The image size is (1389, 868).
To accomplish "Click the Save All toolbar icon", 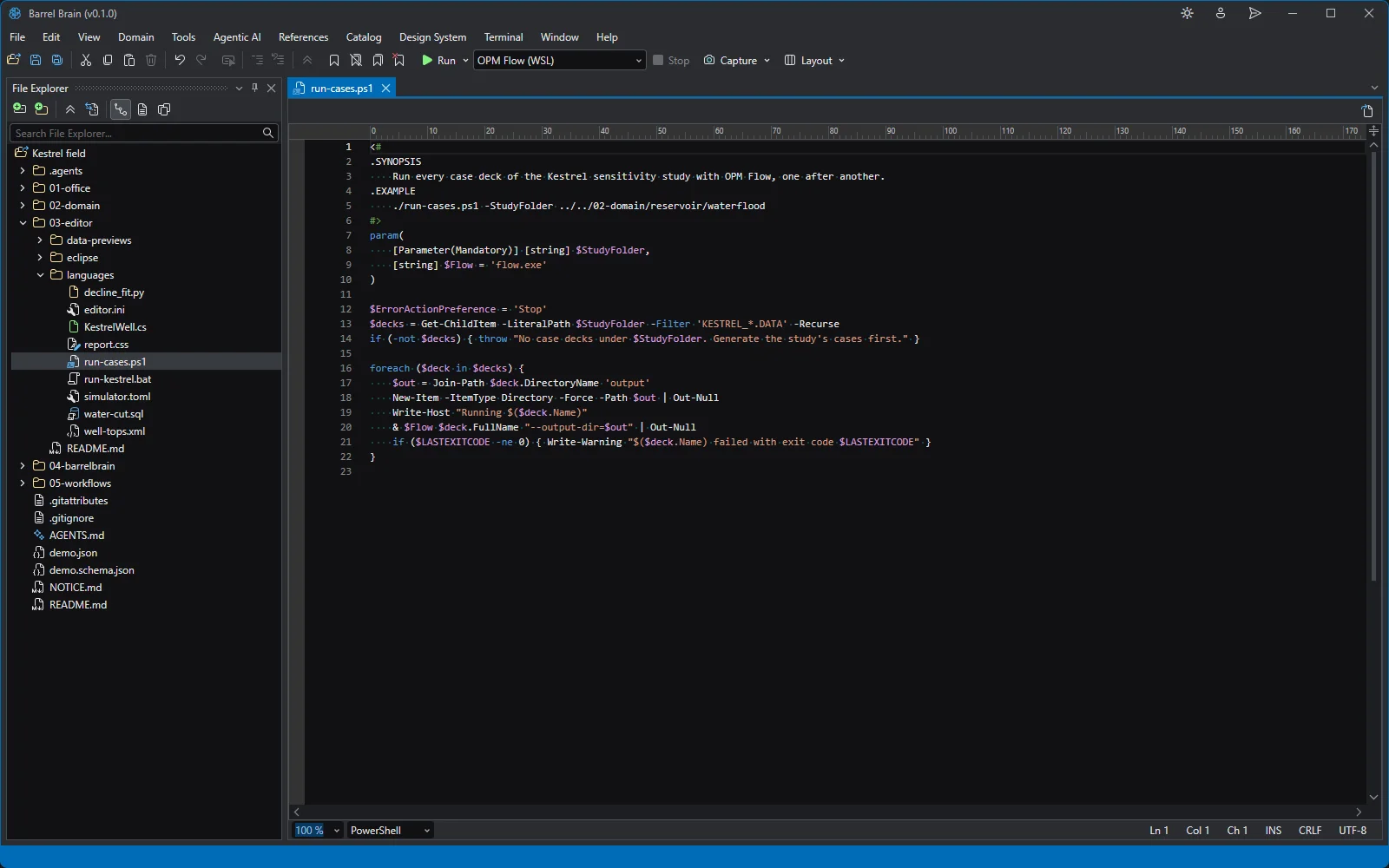I will point(57,60).
